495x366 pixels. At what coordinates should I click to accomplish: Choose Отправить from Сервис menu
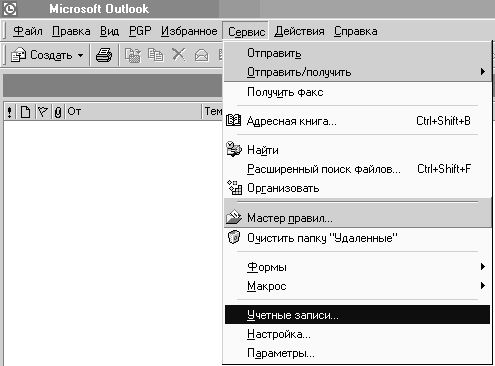coord(357,53)
